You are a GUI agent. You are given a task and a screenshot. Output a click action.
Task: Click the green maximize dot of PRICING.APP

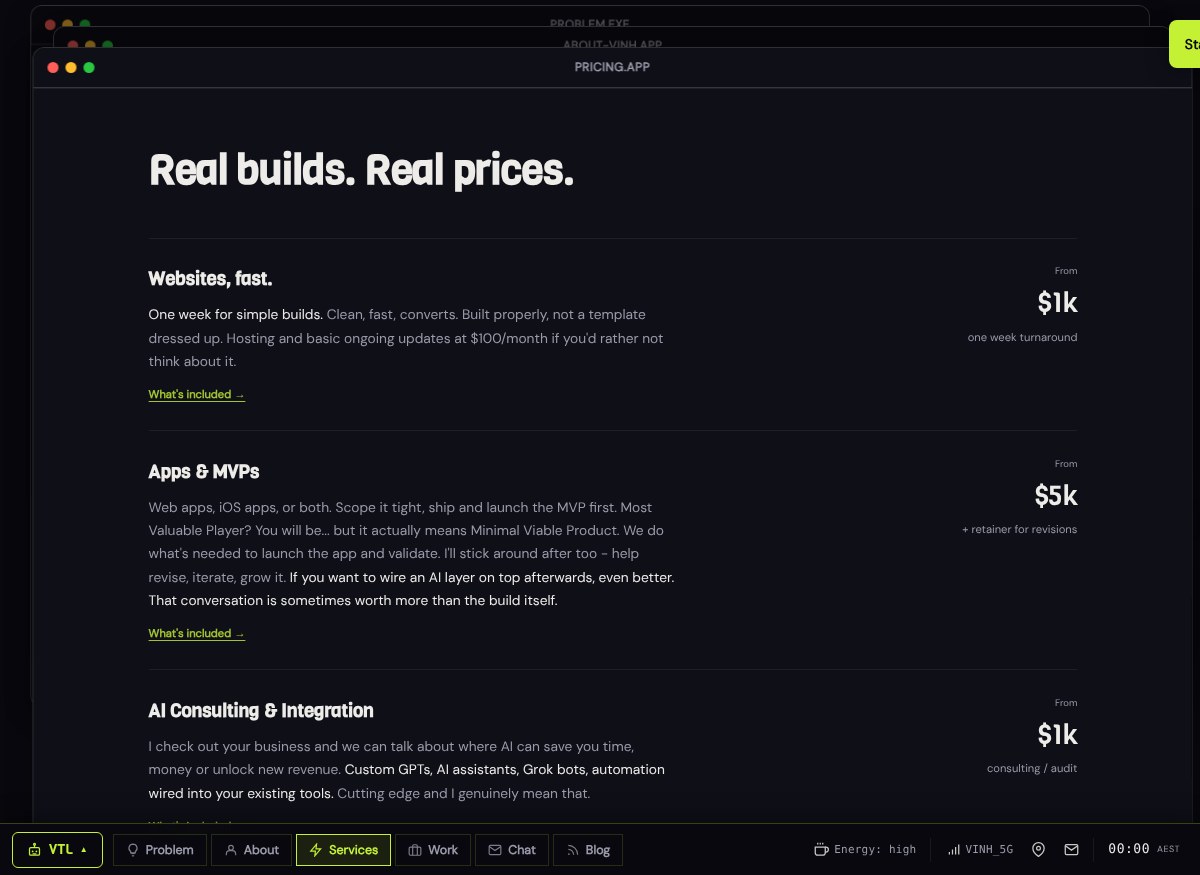click(x=89, y=67)
